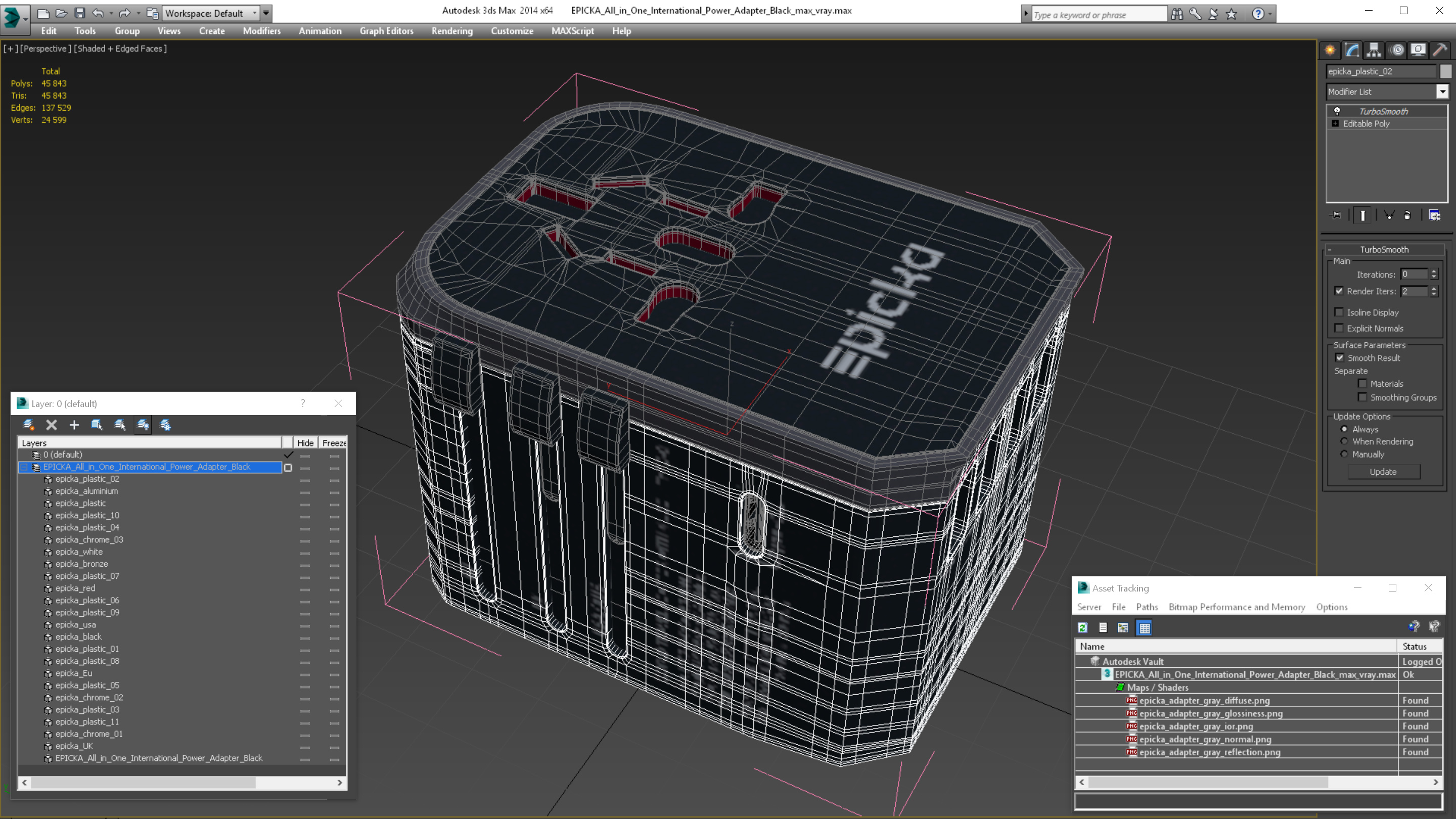Open the Graph Editors menu
Viewport: 1456px width, 819px height.
pos(386,31)
